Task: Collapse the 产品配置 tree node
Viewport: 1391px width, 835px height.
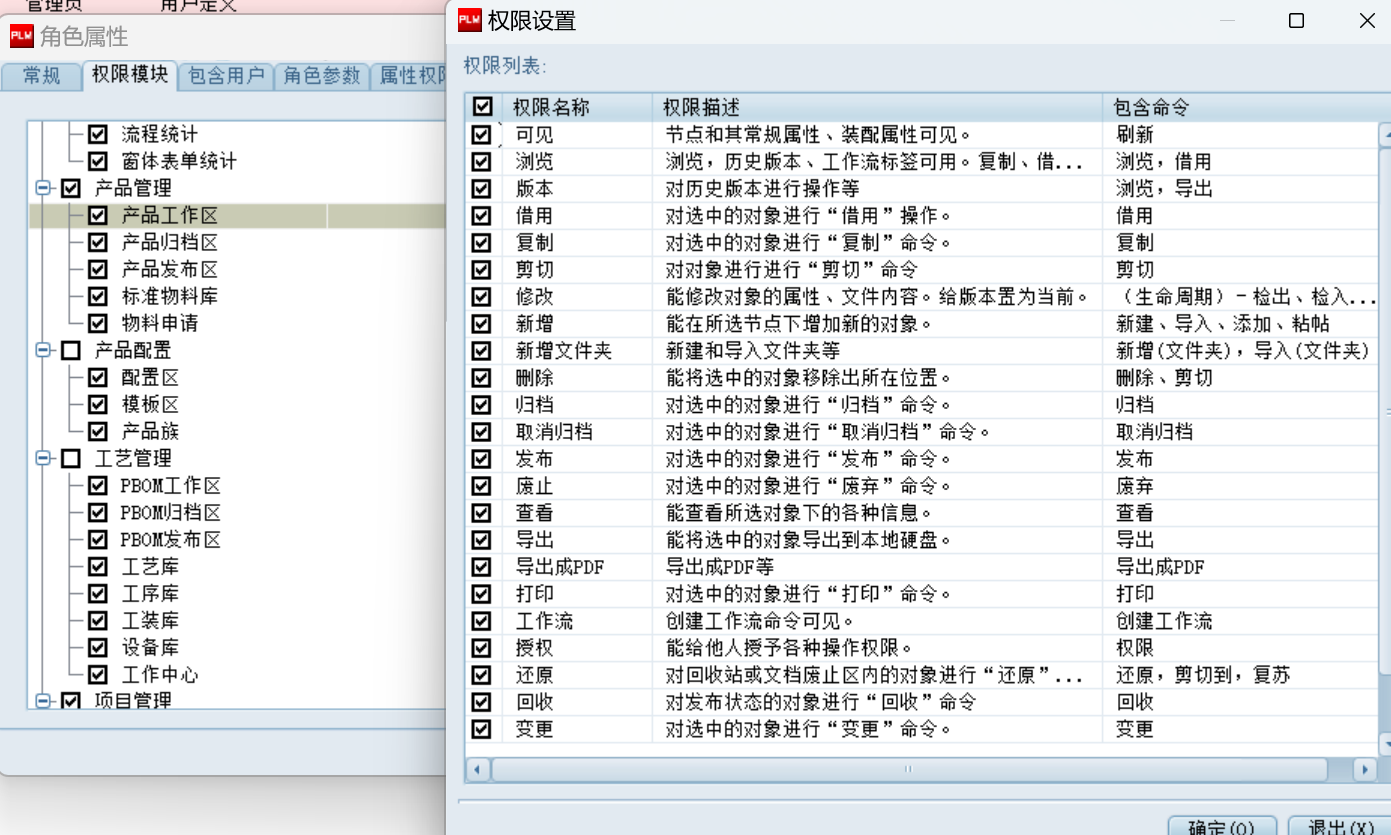Action: (43, 350)
